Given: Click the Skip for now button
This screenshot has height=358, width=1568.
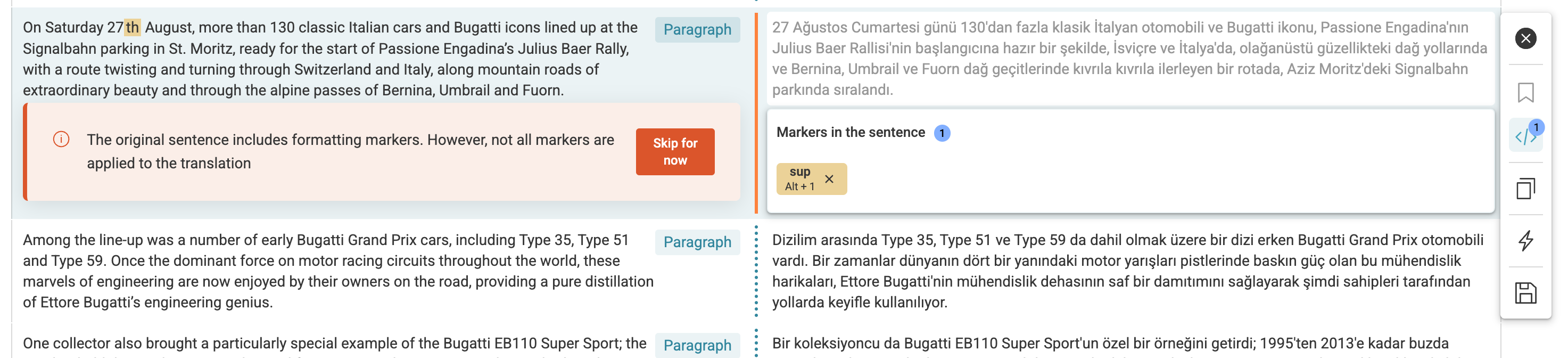Looking at the screenshot, I should point(674,152).
